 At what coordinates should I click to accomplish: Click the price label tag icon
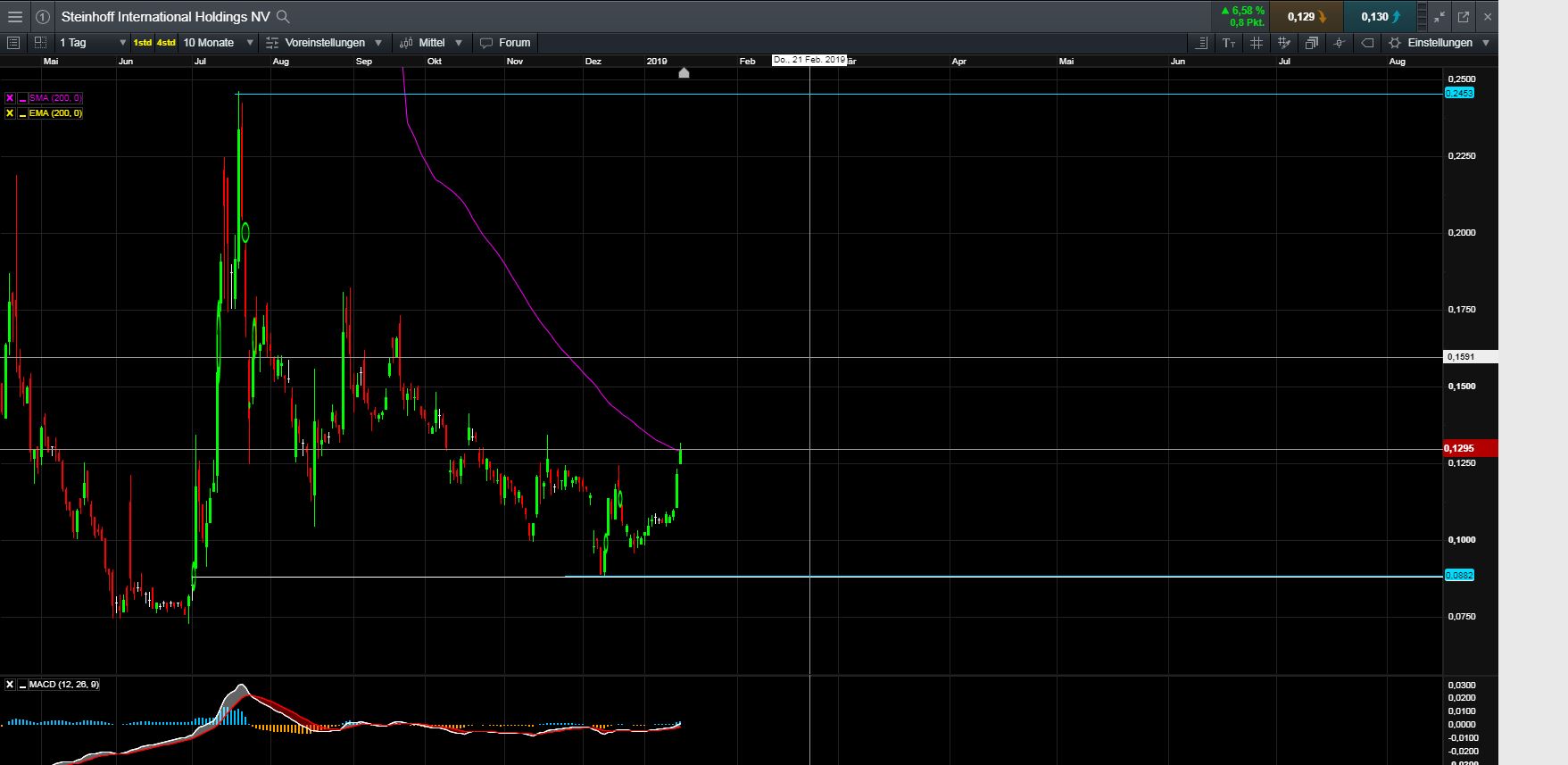[x=1366, y=43]
